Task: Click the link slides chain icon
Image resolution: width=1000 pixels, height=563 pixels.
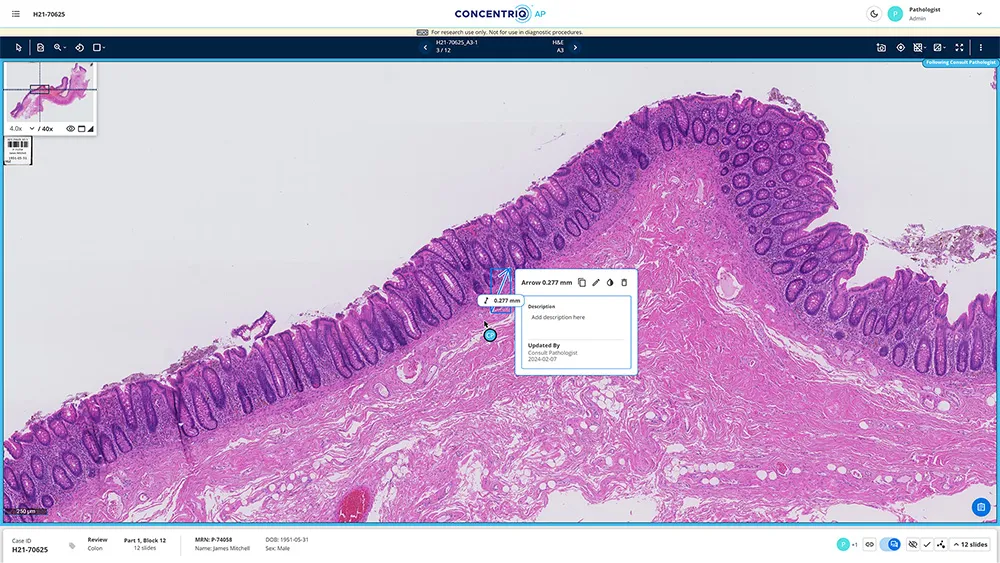Action: tap(869, 545)
